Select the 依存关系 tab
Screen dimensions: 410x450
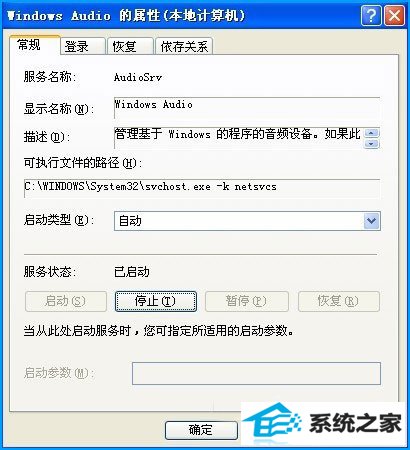pos(184,46)
